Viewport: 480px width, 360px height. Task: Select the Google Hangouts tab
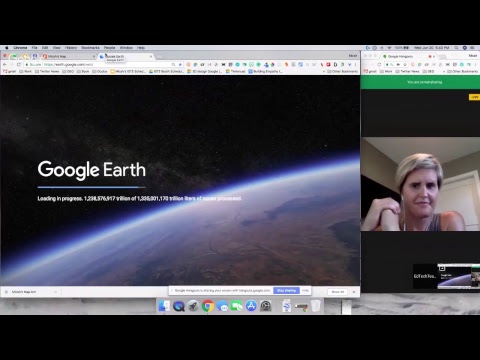pos(407,56)
